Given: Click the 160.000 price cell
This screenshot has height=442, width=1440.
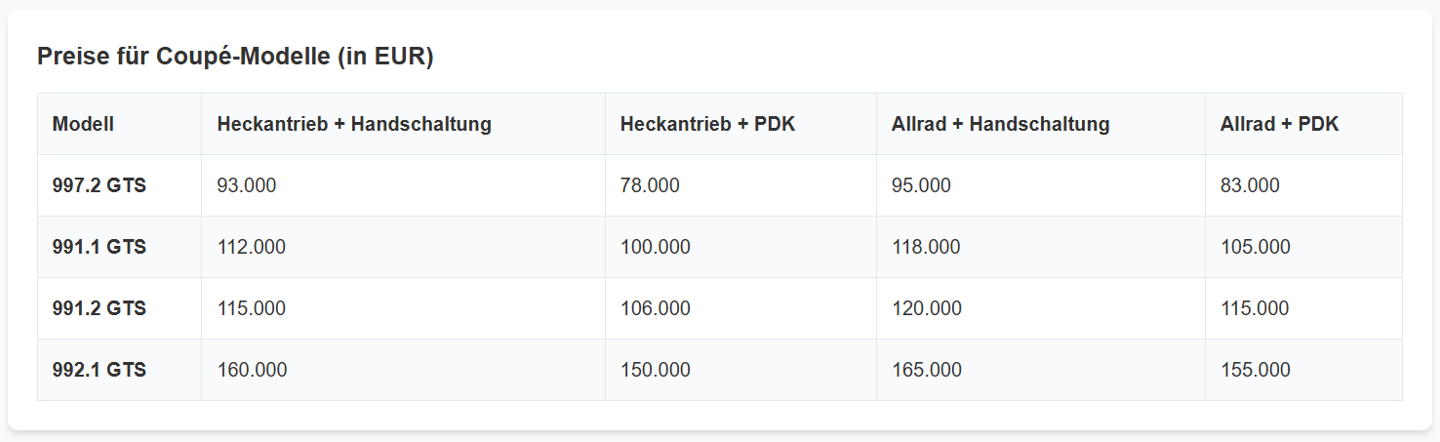Looking at the screenshot, I should (403, 370).
